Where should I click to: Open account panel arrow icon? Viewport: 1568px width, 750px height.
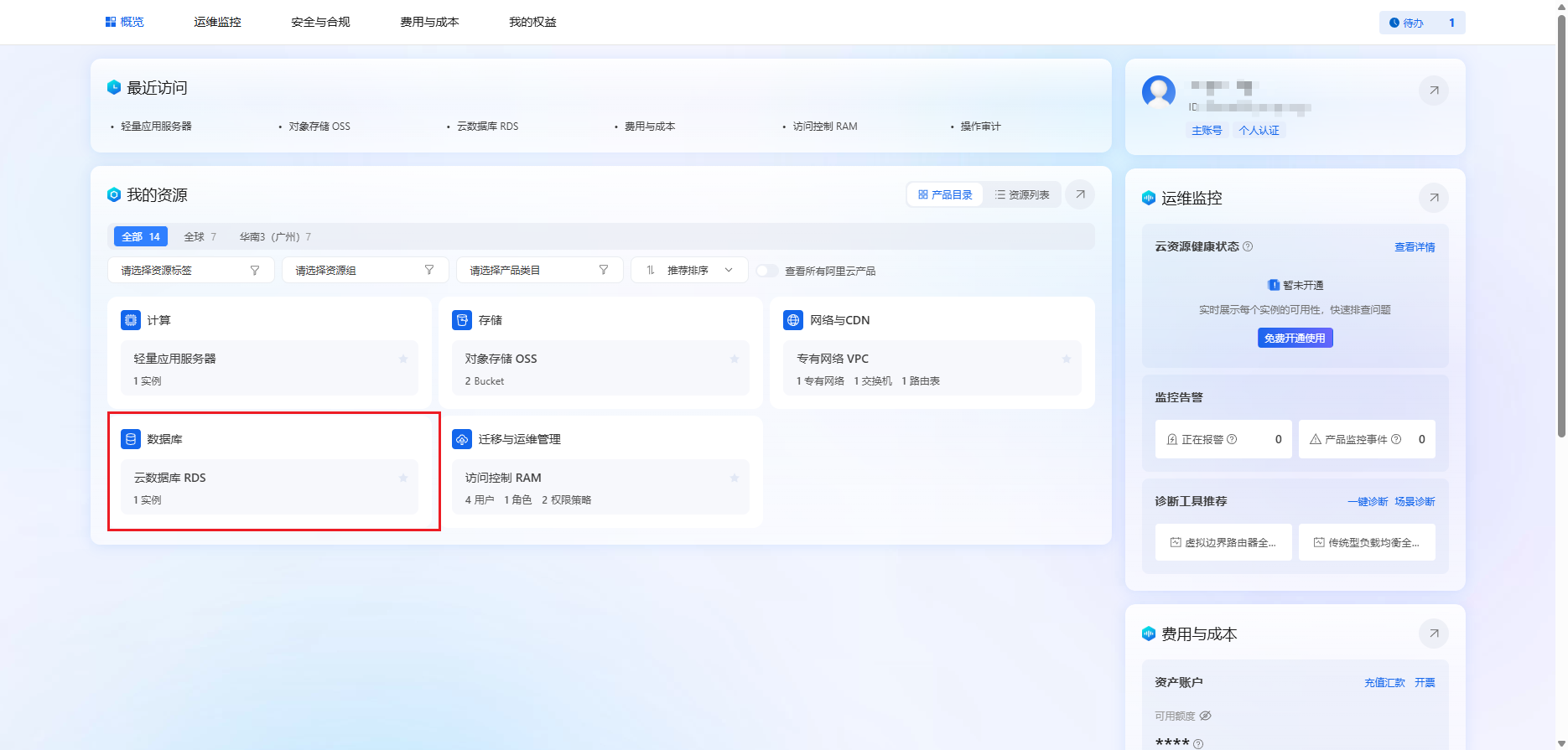[1433, 91]
